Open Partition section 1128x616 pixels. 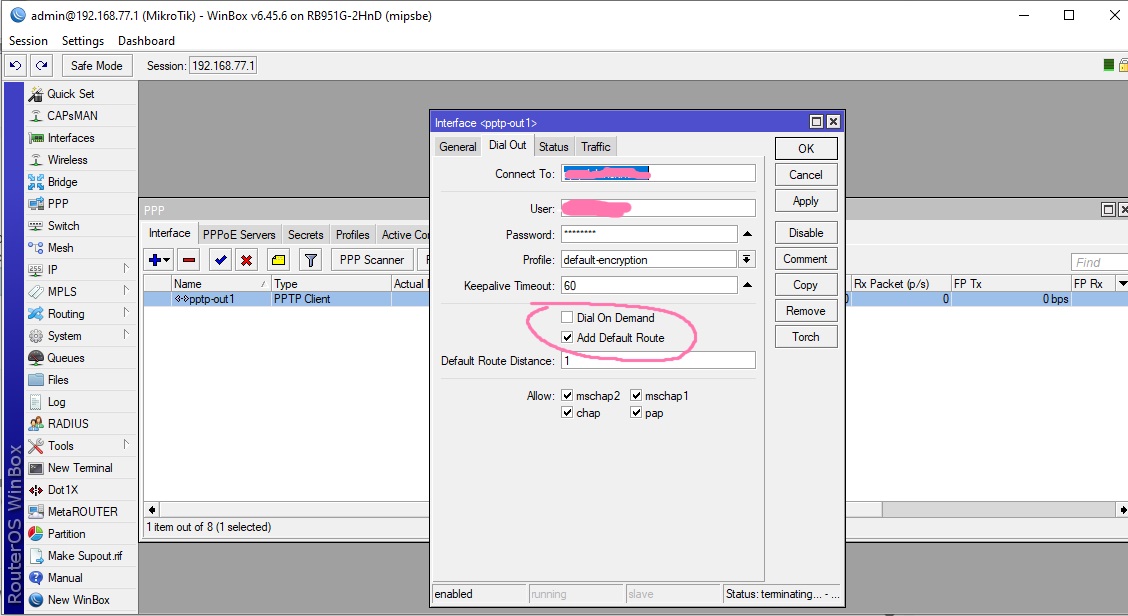66,534
